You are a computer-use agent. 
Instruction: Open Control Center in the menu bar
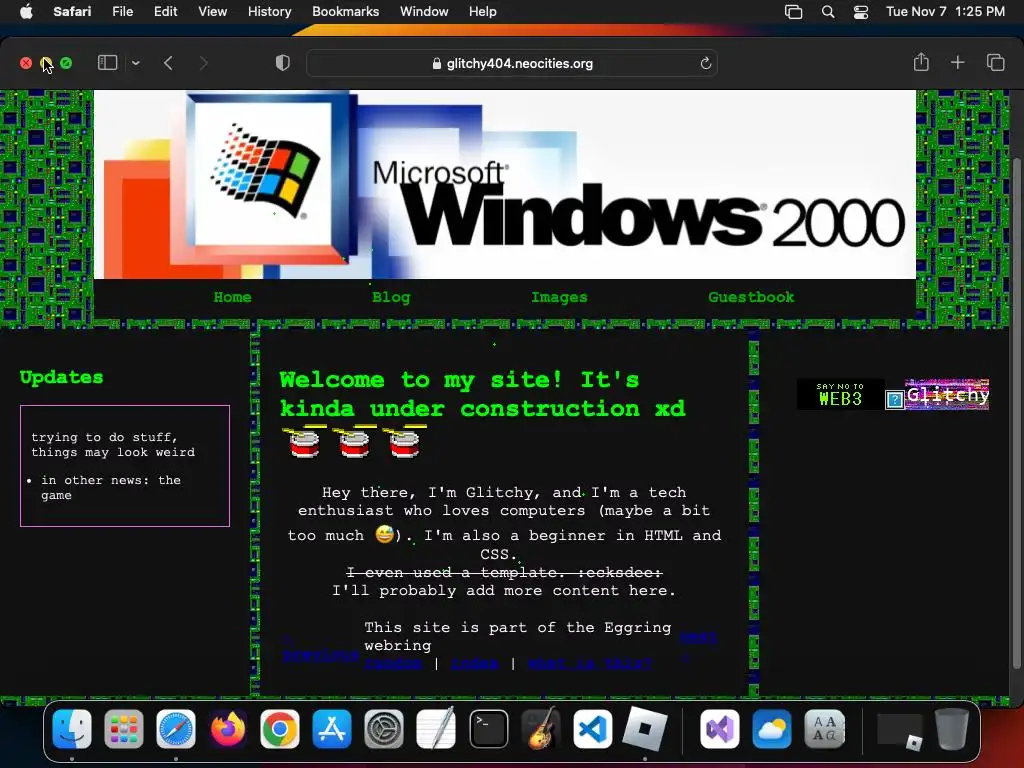pos(861,12)
